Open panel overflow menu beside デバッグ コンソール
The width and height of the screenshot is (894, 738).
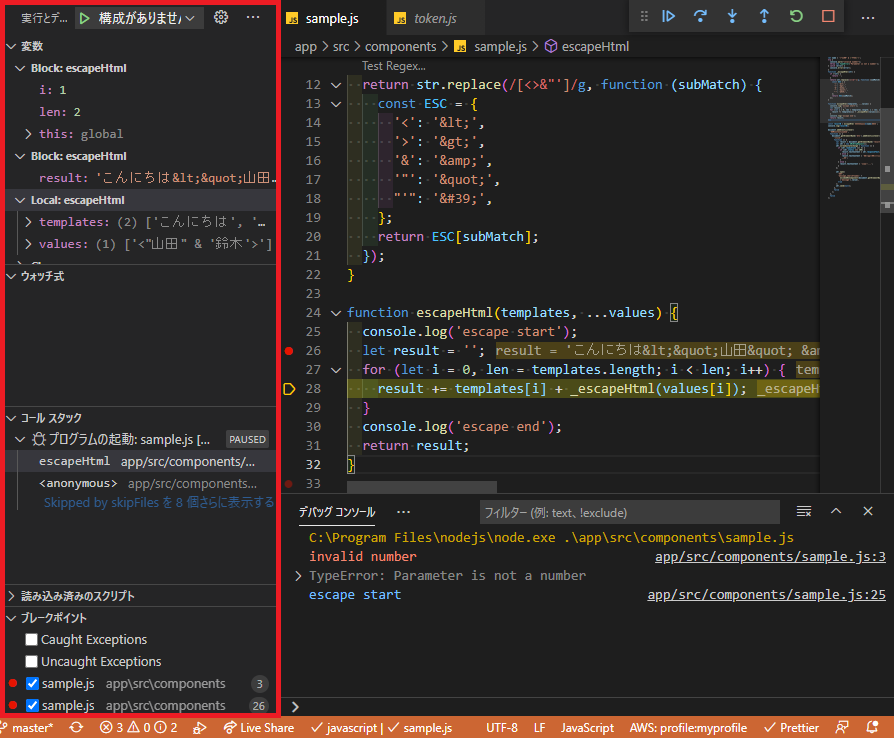tap(403, 512)
